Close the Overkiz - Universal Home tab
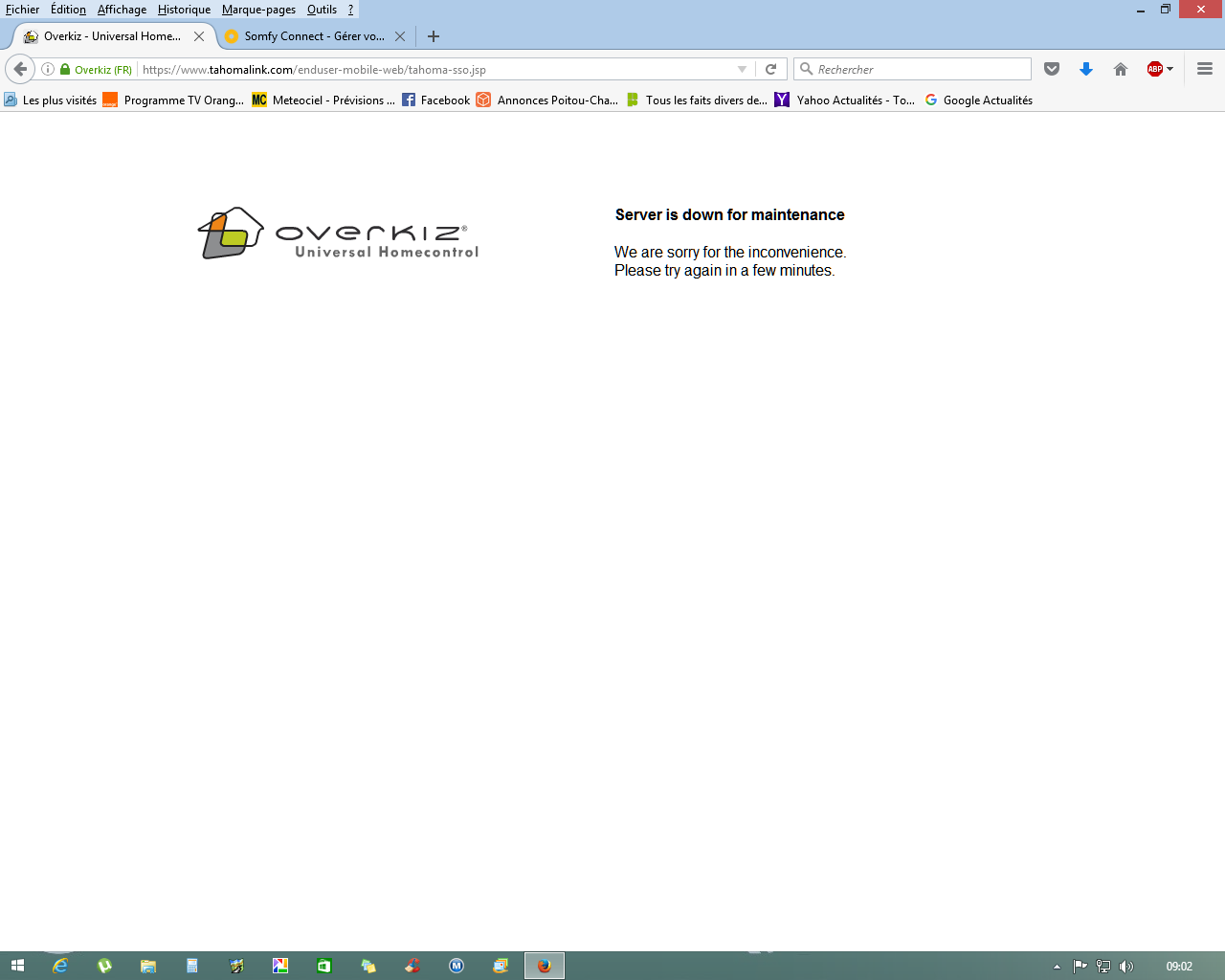The image size is (1225, 980). click(x=199, y=36)
